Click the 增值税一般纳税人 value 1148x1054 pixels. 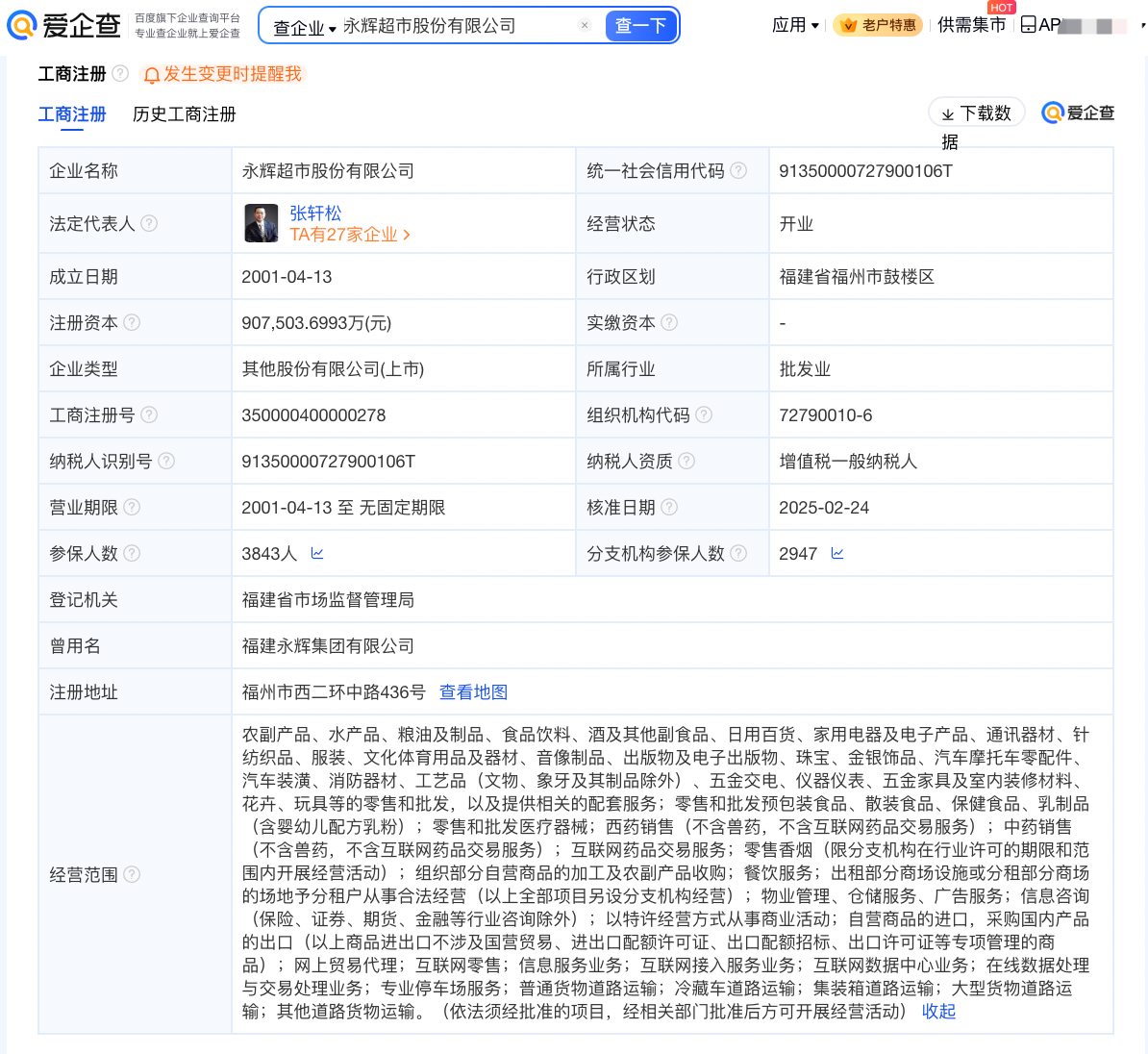[848, 462]
